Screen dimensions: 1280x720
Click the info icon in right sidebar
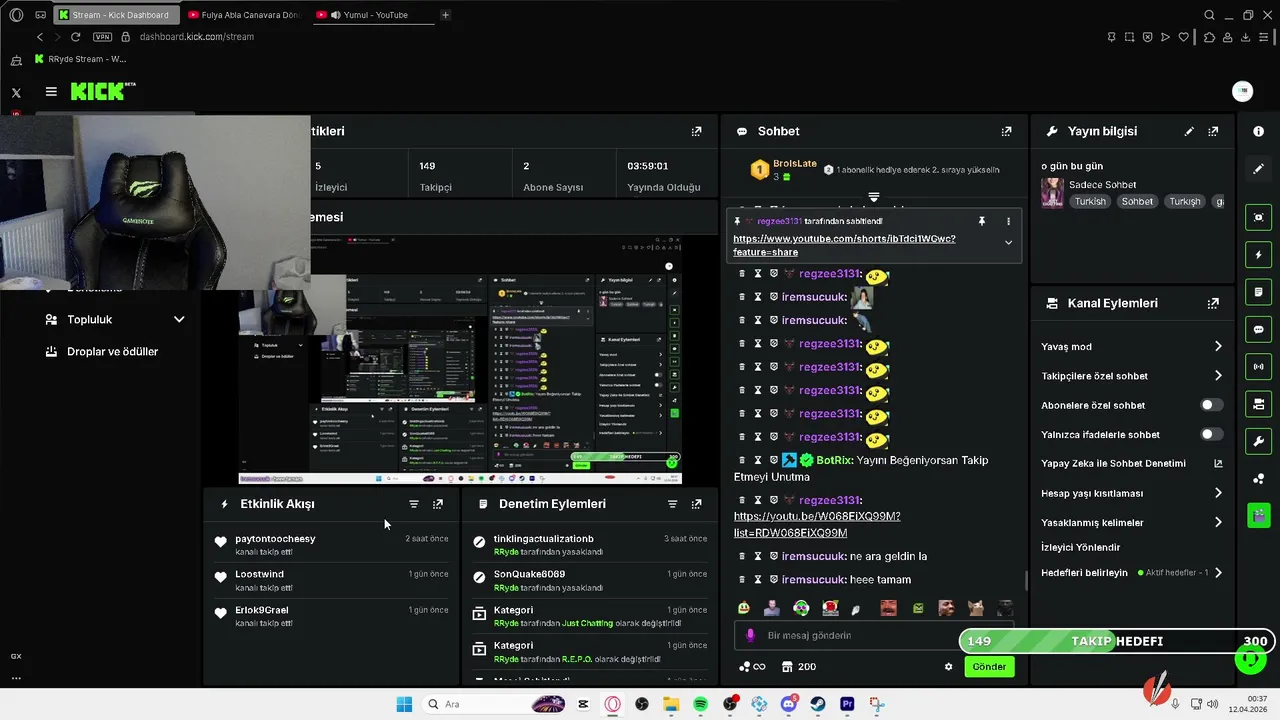(x=1258, y=131)
